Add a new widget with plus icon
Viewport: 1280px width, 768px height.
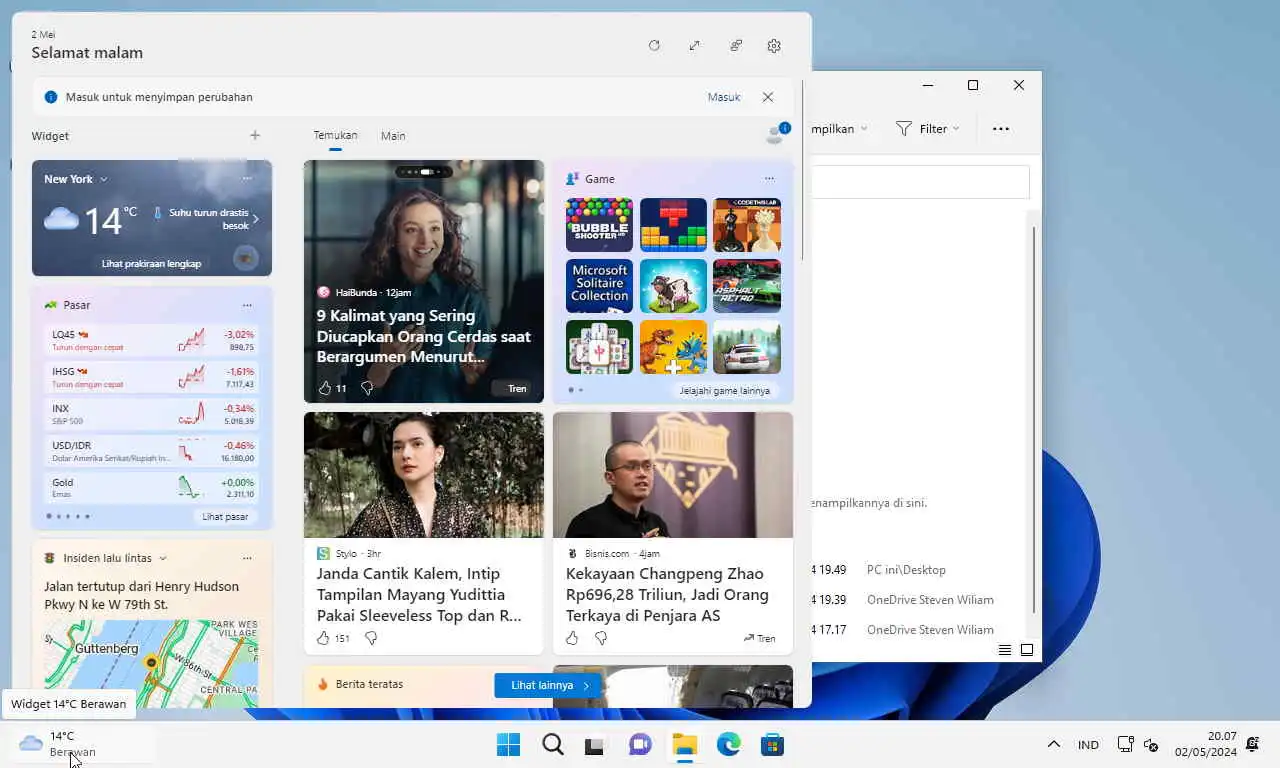click(255, 135)
